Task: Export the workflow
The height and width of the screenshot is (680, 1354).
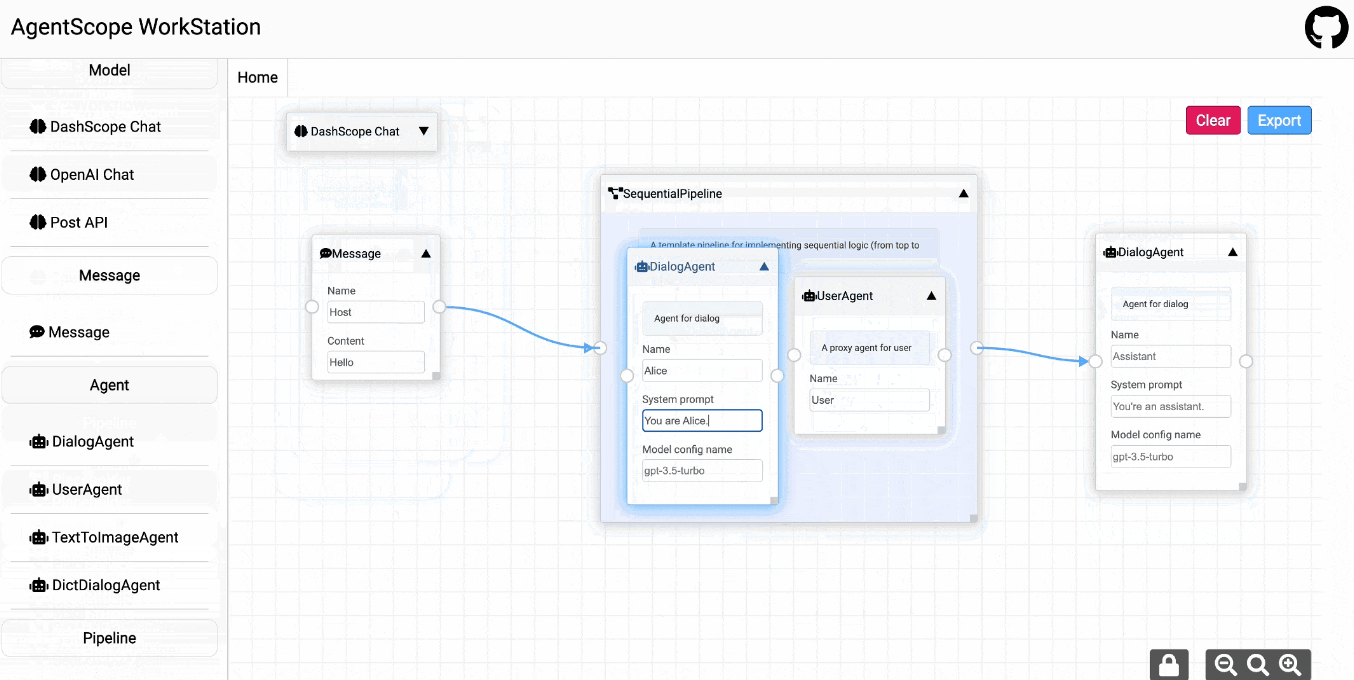Action: pos(1279,120)
